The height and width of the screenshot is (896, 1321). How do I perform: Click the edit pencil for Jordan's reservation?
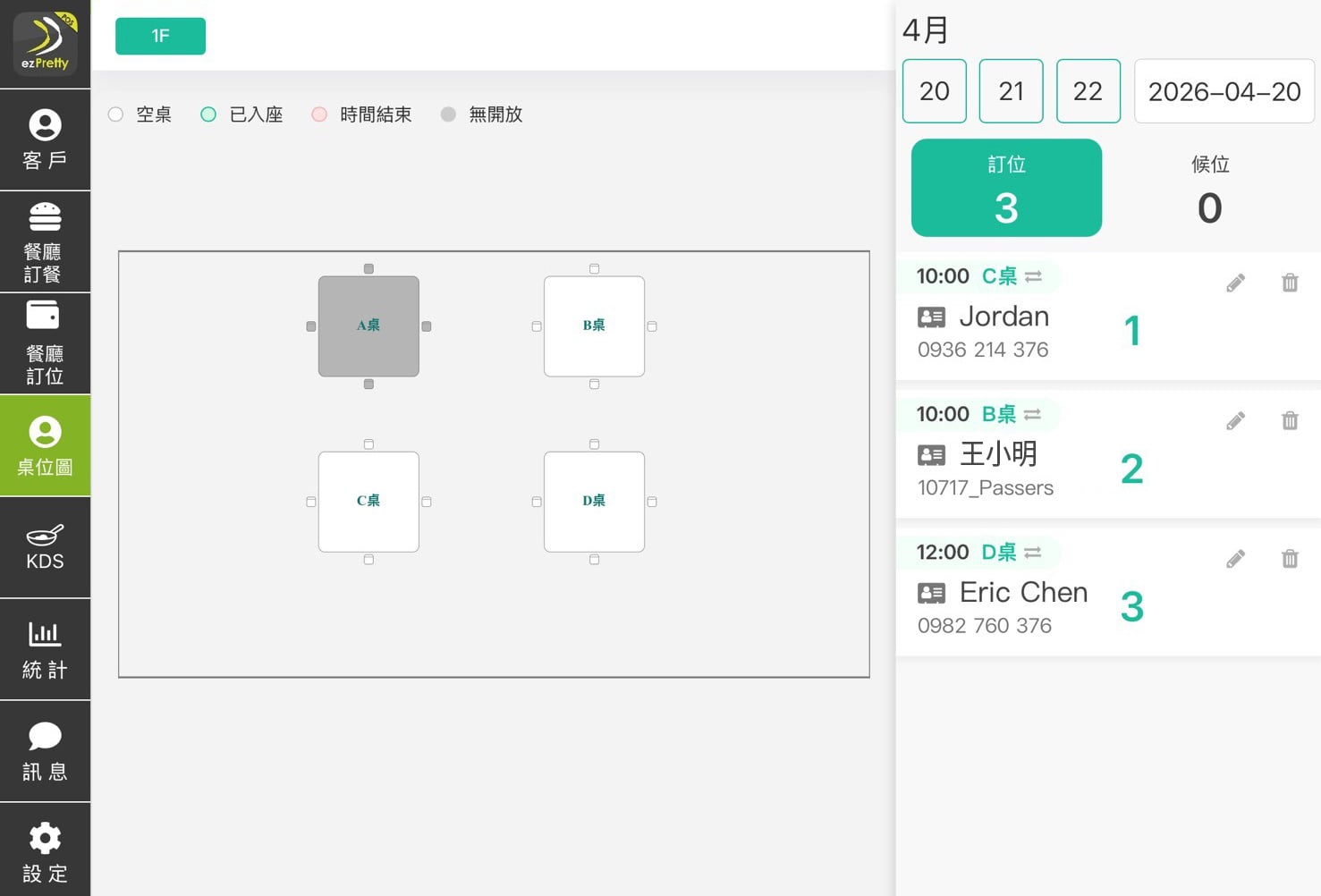tap(1235, 283)
